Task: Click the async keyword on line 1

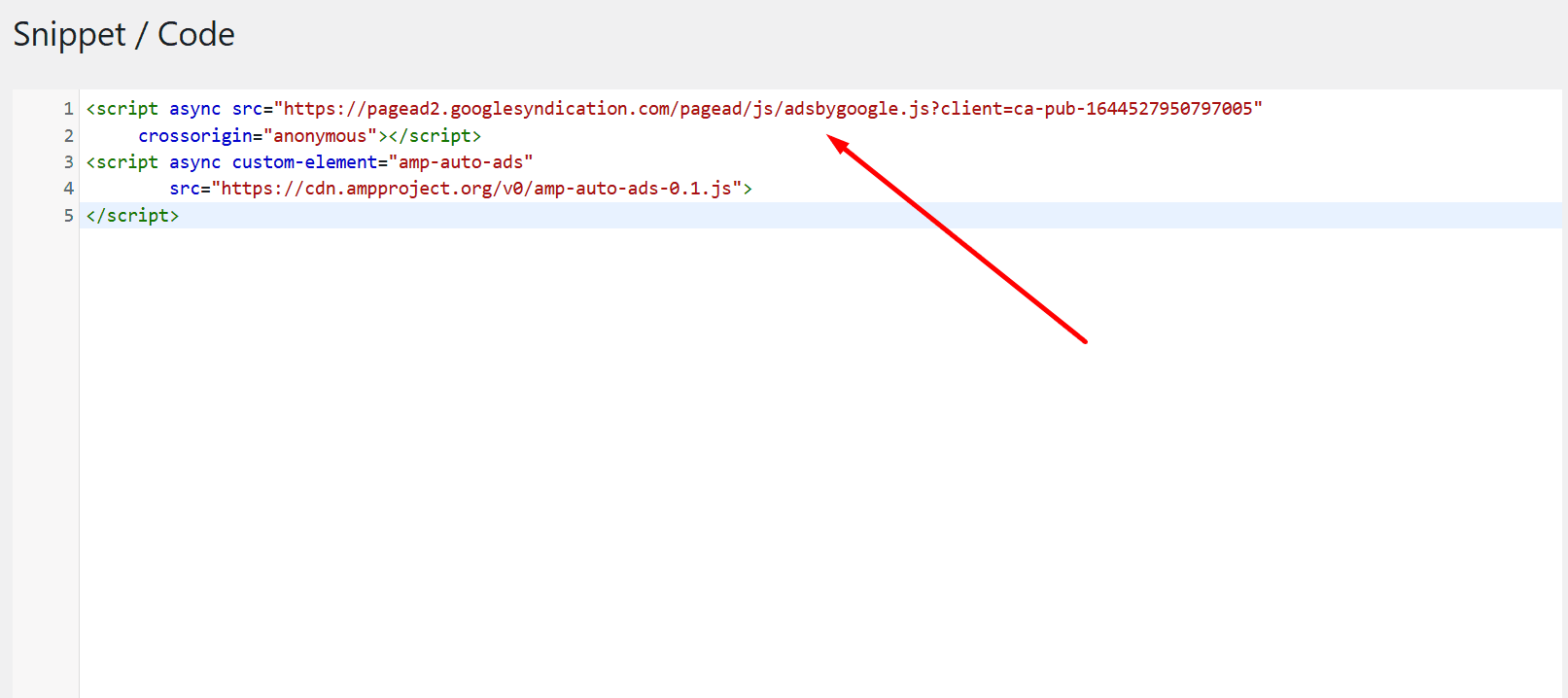Action: (194, 109)
